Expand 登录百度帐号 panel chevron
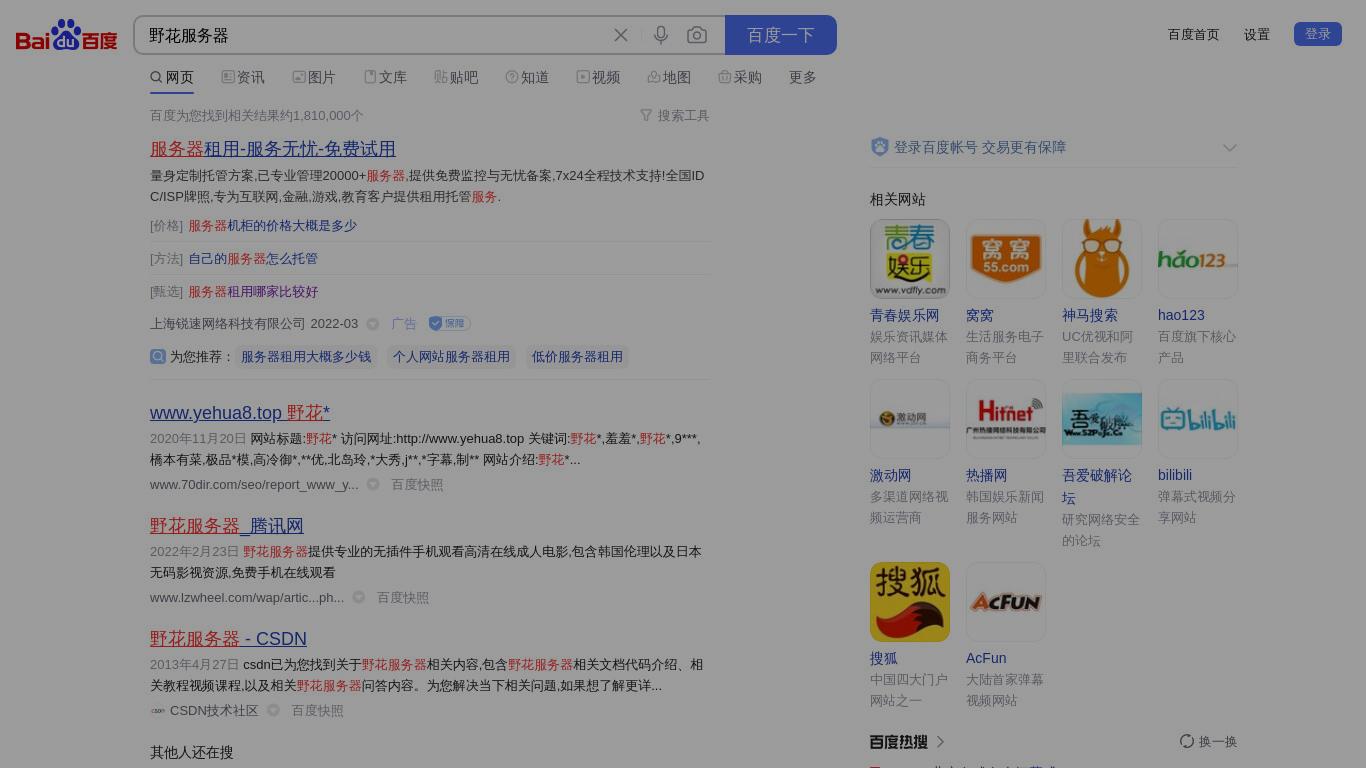Viewport: 1366px width, 768px height. click(1230, 148)
